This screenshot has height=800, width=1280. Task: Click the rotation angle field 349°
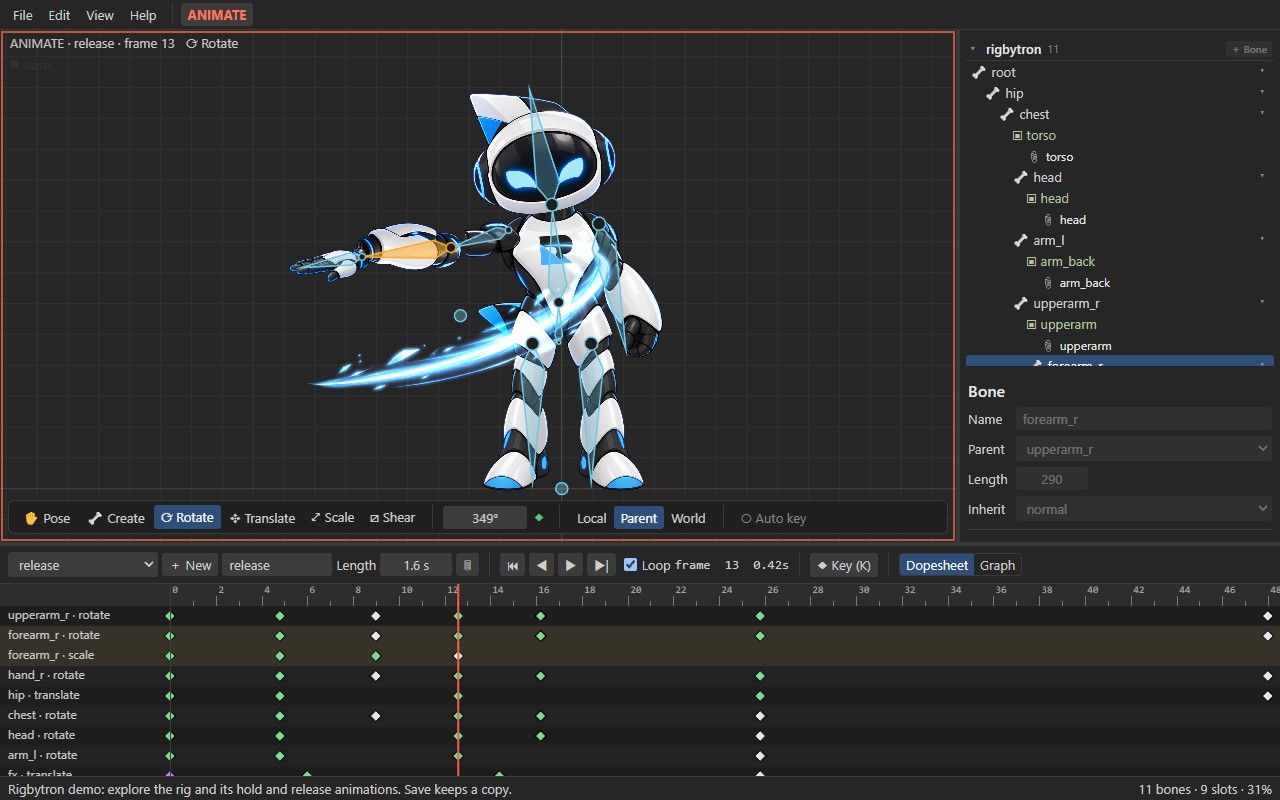(485, 518)
